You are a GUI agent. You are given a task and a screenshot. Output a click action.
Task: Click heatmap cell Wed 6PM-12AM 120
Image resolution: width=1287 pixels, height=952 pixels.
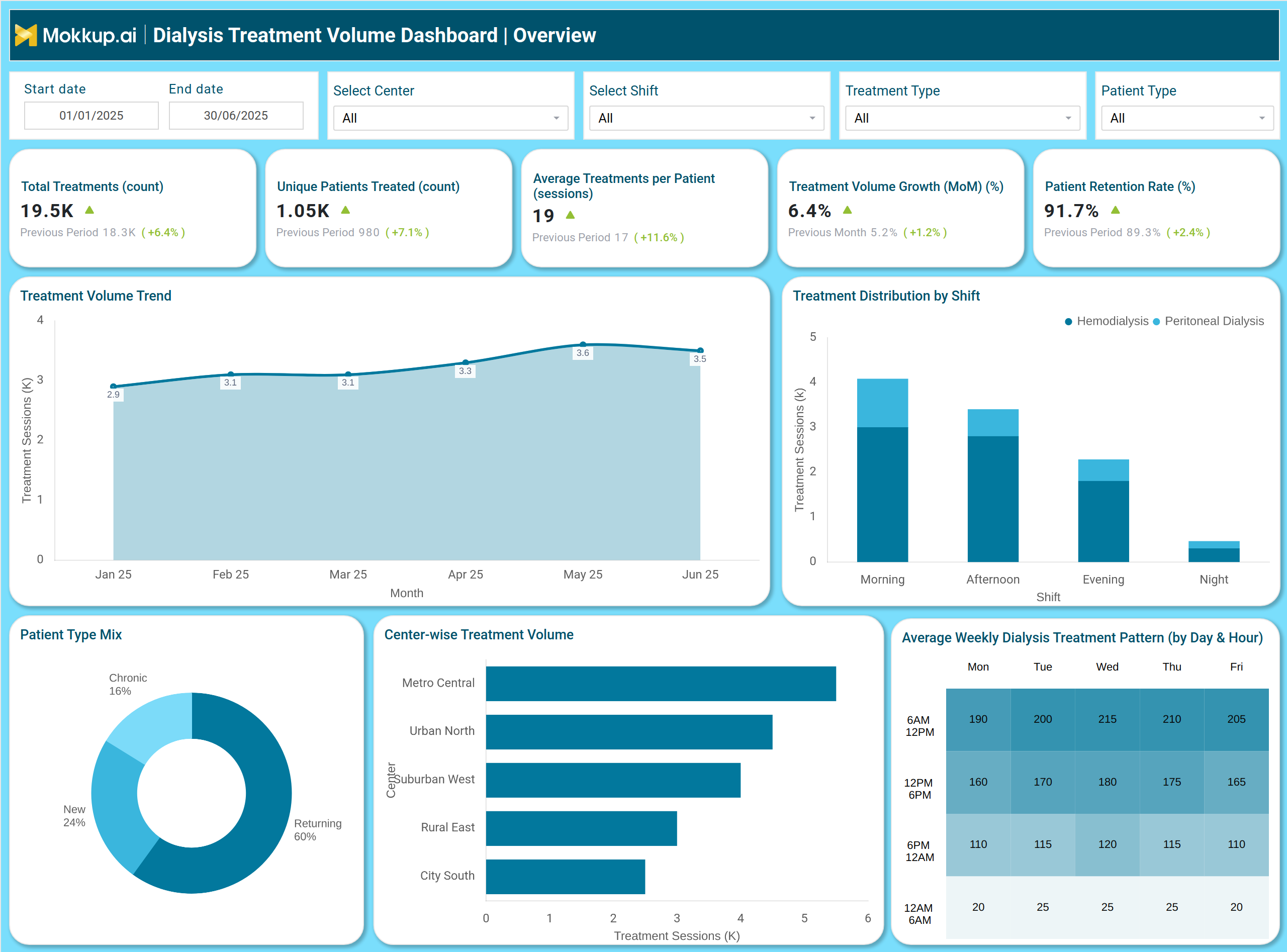(x=1107, y=844)
